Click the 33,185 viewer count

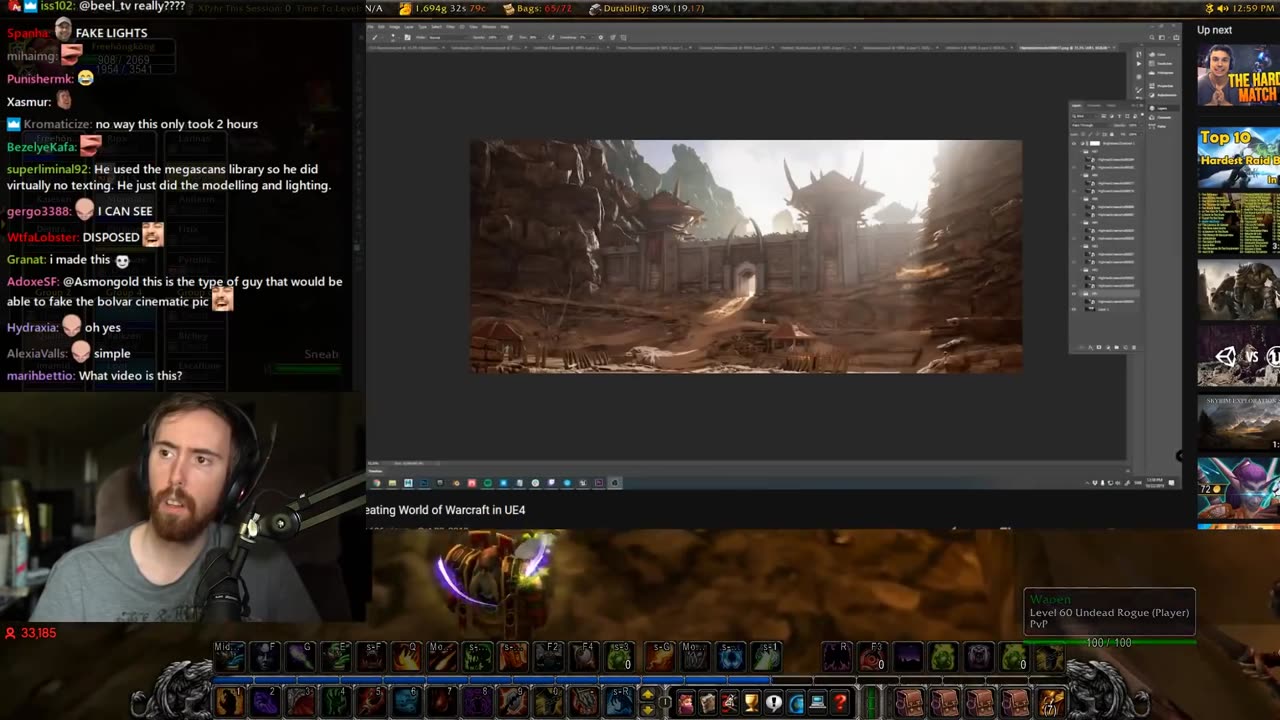pos(30,633)
